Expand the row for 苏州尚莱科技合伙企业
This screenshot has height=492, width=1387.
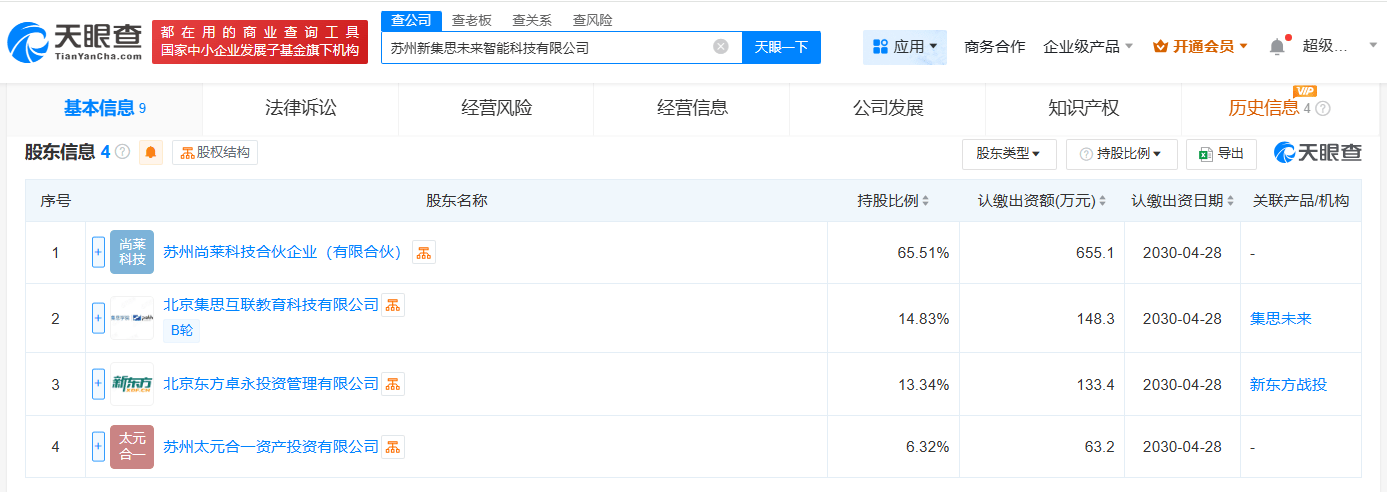(x=98, y=253)
